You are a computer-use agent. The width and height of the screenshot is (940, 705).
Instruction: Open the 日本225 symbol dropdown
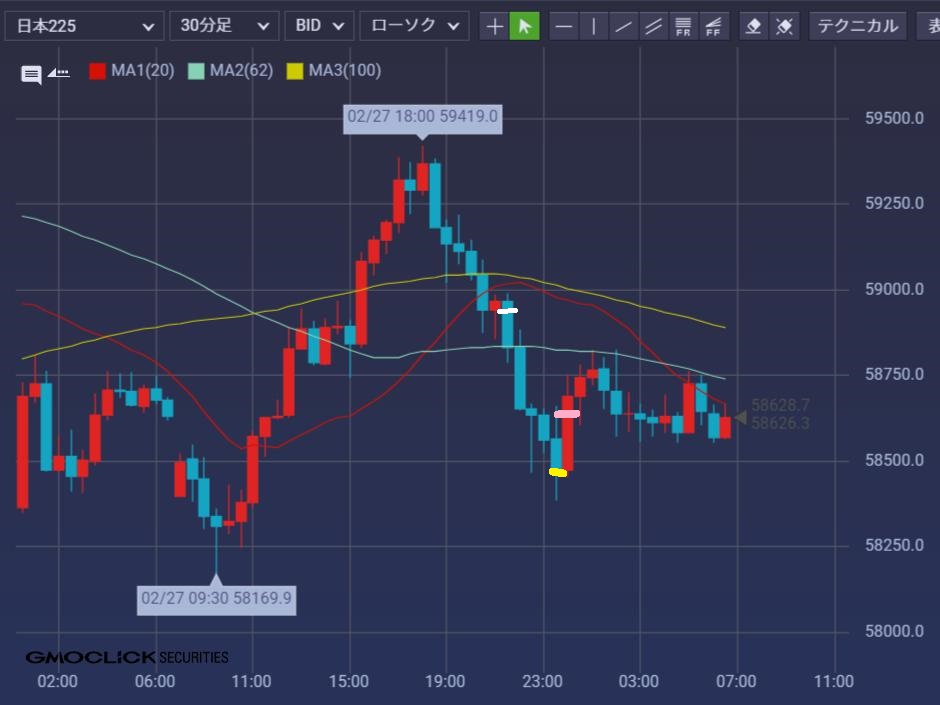(x=84, y=26)
